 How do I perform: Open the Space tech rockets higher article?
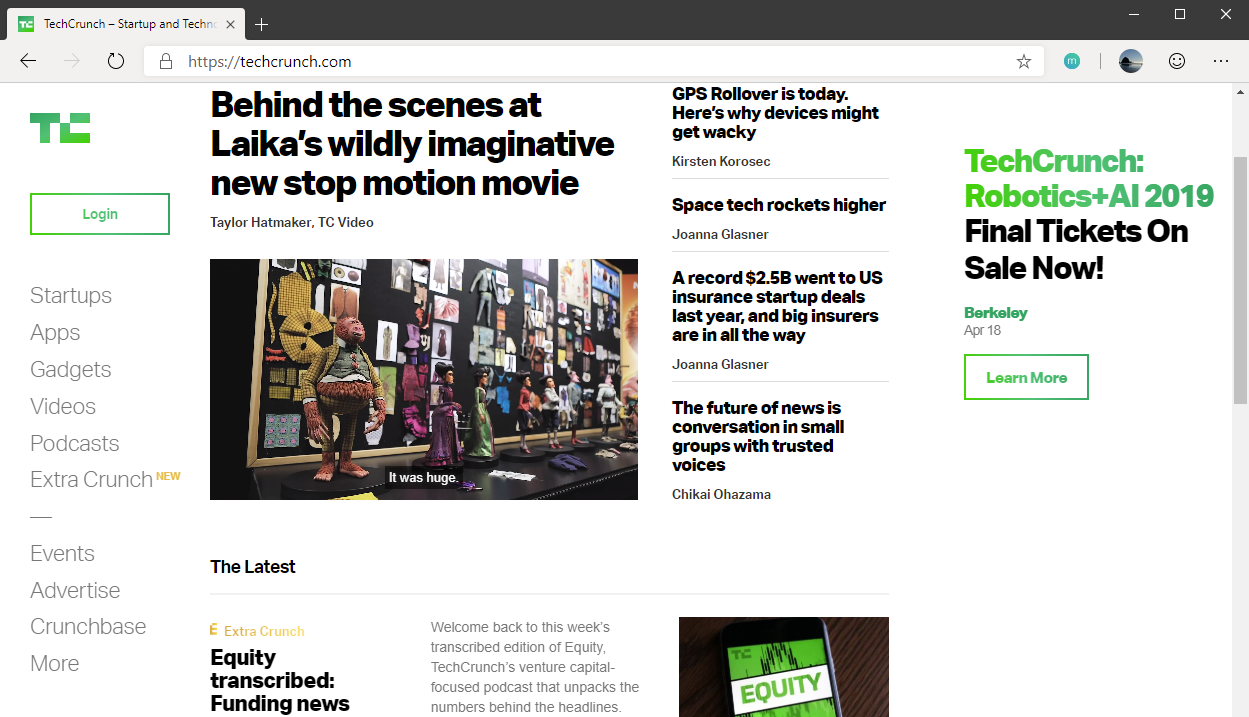(779, 205)
